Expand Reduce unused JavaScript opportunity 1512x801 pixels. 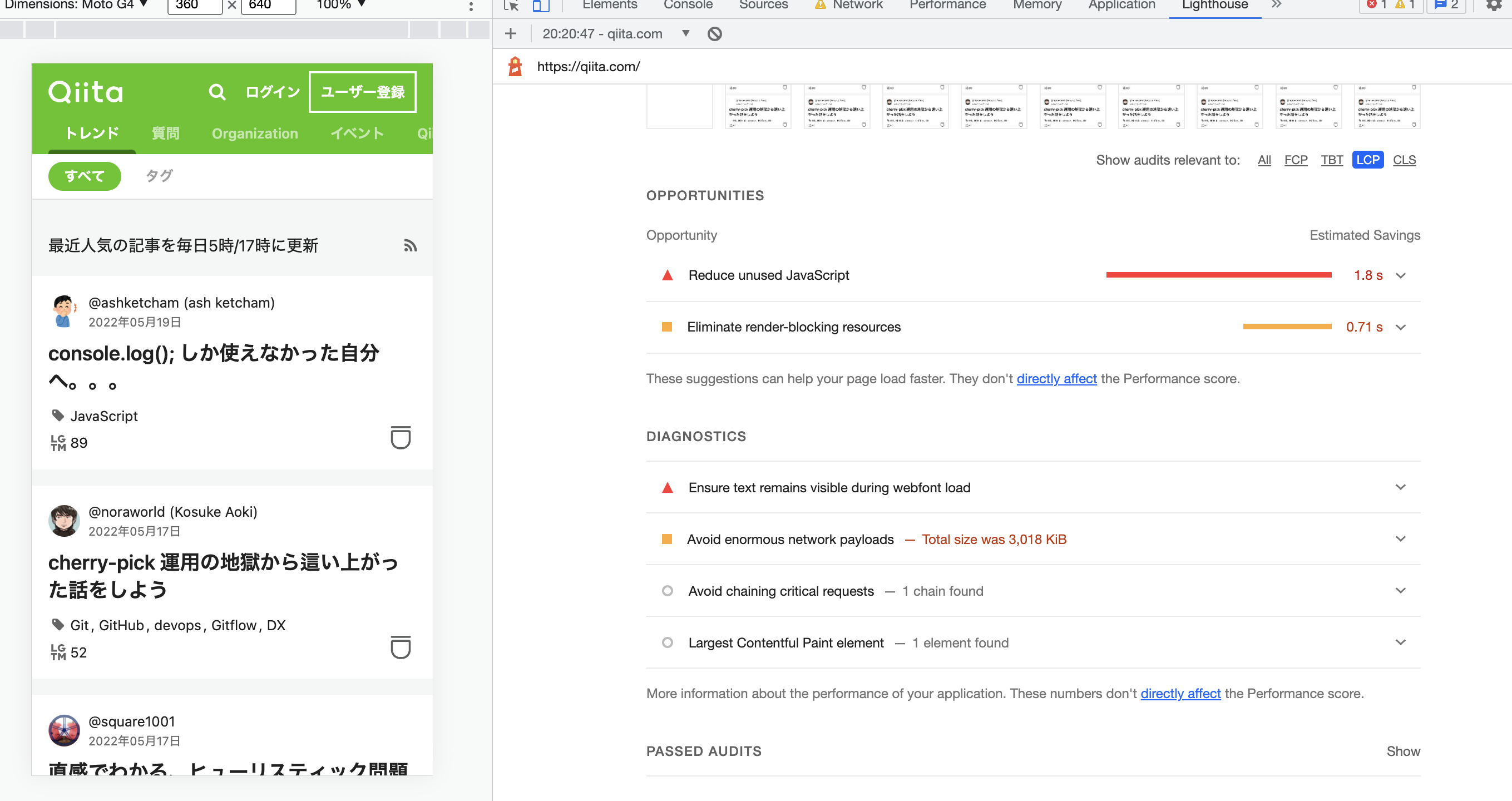coord(1401,276)
